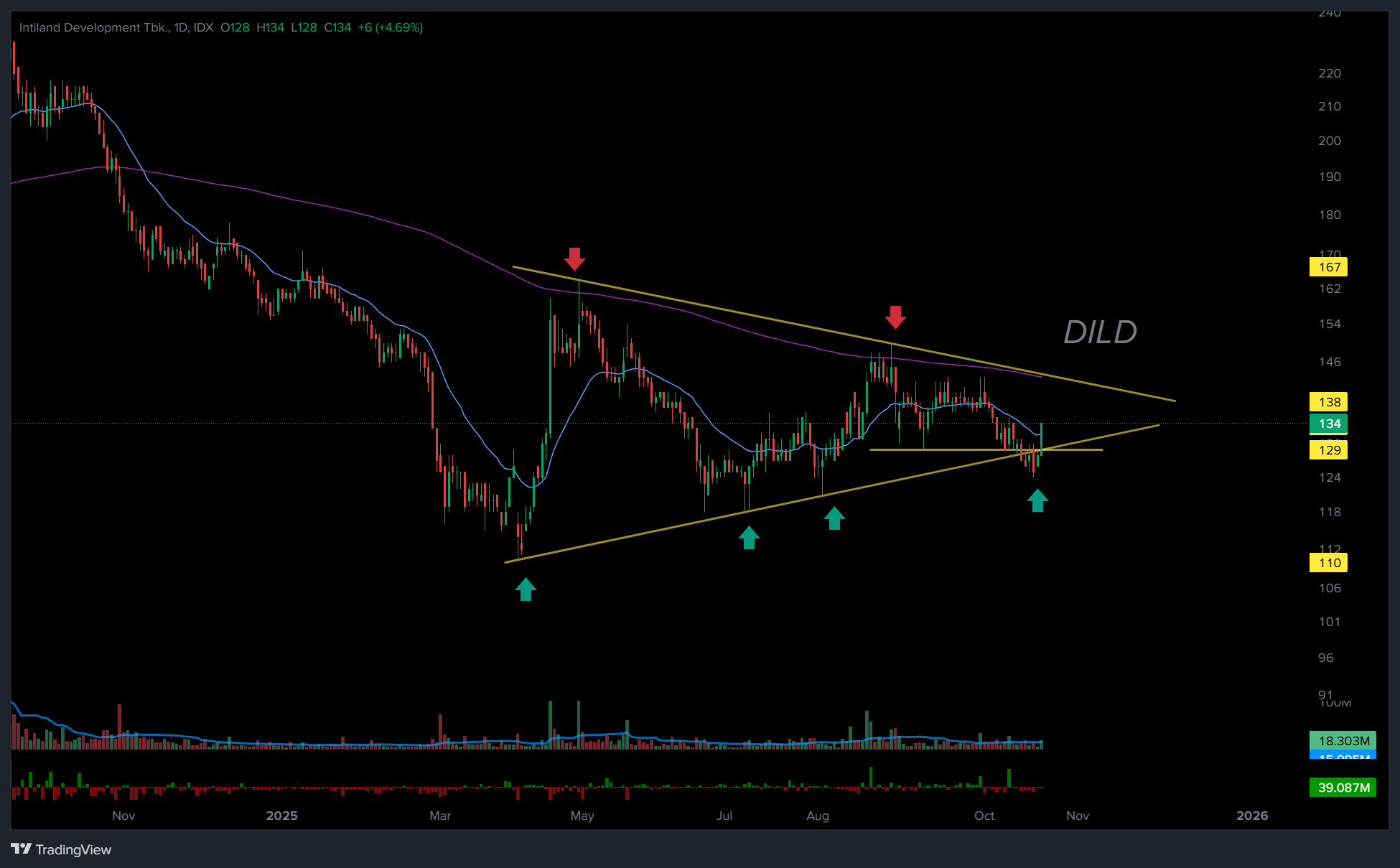The width and height of the screenshot is (1400, 868).
Task: Click the yellow 129 price label
Action: [1329, 450]
